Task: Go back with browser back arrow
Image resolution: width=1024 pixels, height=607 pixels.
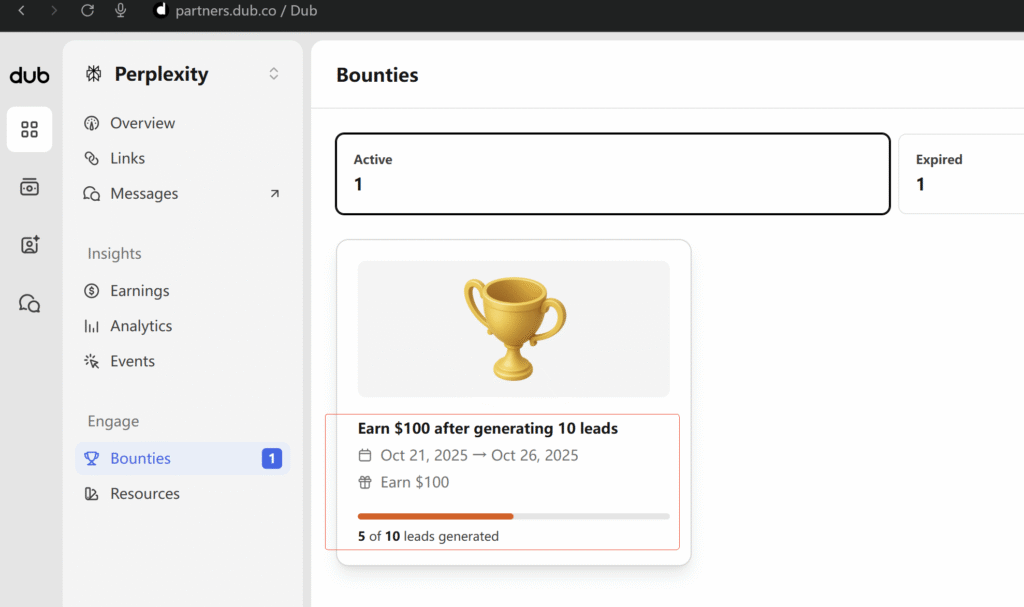Action: click(x=22, y=11)
